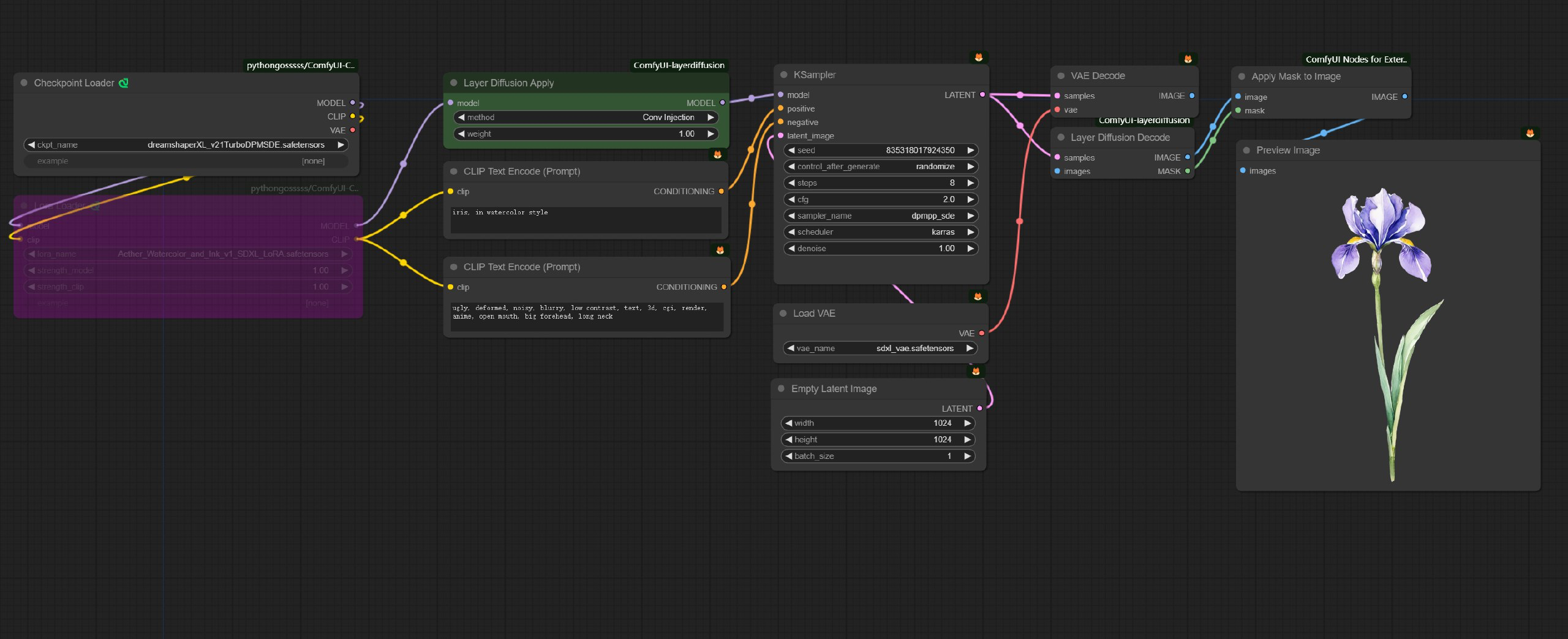The image size is (1568, 639).
Task: Click the images input port on Preview Image
Action: [1243, 171]
